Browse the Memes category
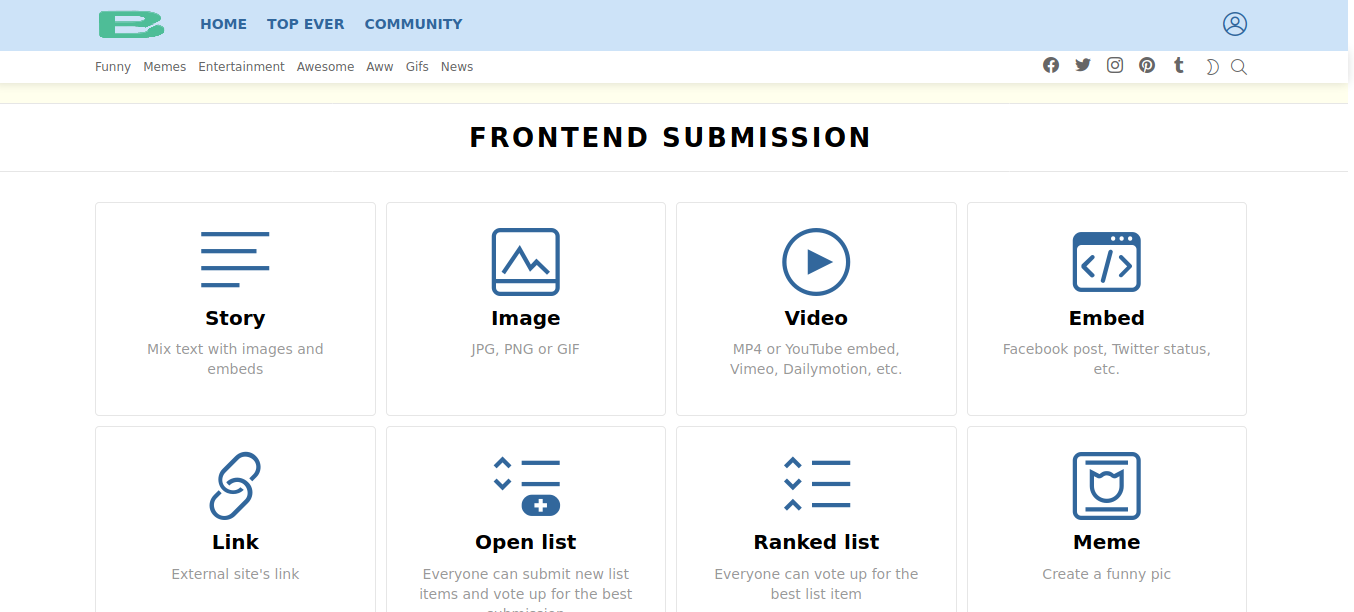The width and height of the screenshot is (1354, 612). [164, 67]
